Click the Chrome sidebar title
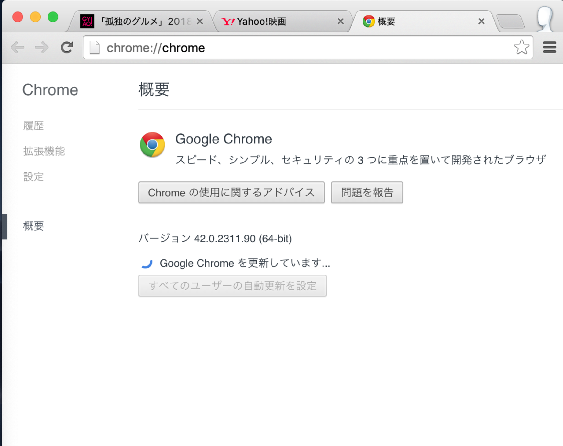The height and width of the screenshot is (446, 563). tap(50, 90)
